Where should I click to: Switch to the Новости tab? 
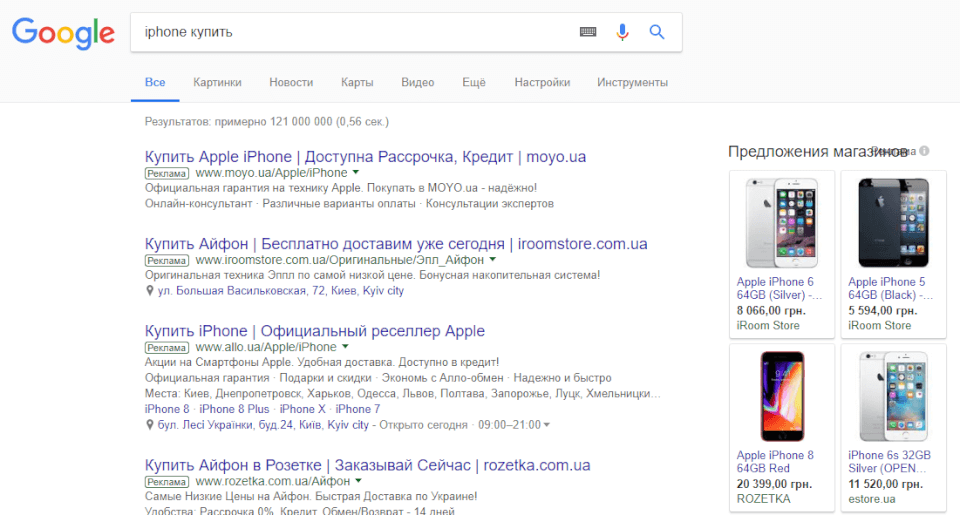point(291,82)
